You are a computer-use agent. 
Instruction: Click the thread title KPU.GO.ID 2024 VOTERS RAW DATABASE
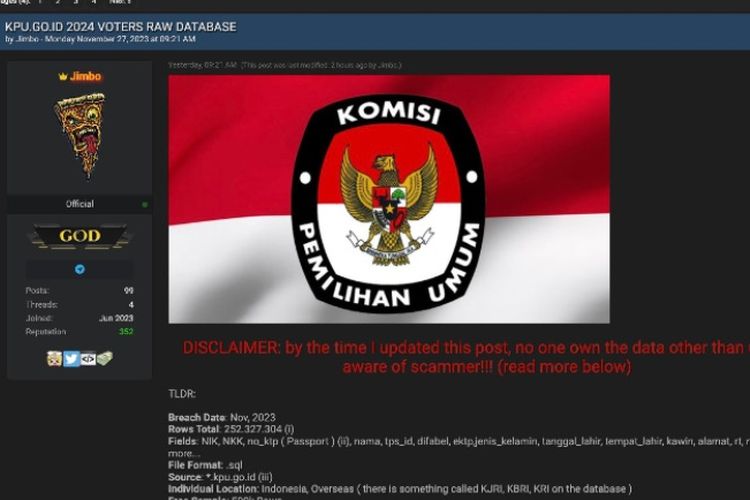(121, 27)
